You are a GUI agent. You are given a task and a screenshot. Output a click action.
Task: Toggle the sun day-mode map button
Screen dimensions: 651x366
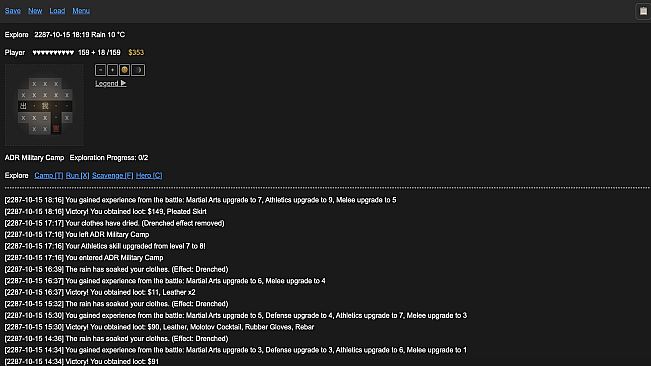tap(124, 70)
